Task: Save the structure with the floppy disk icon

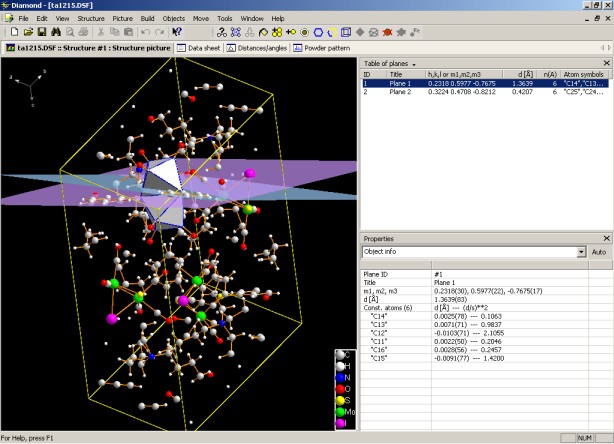Action: pyautogui.click(x=41, y=32)
